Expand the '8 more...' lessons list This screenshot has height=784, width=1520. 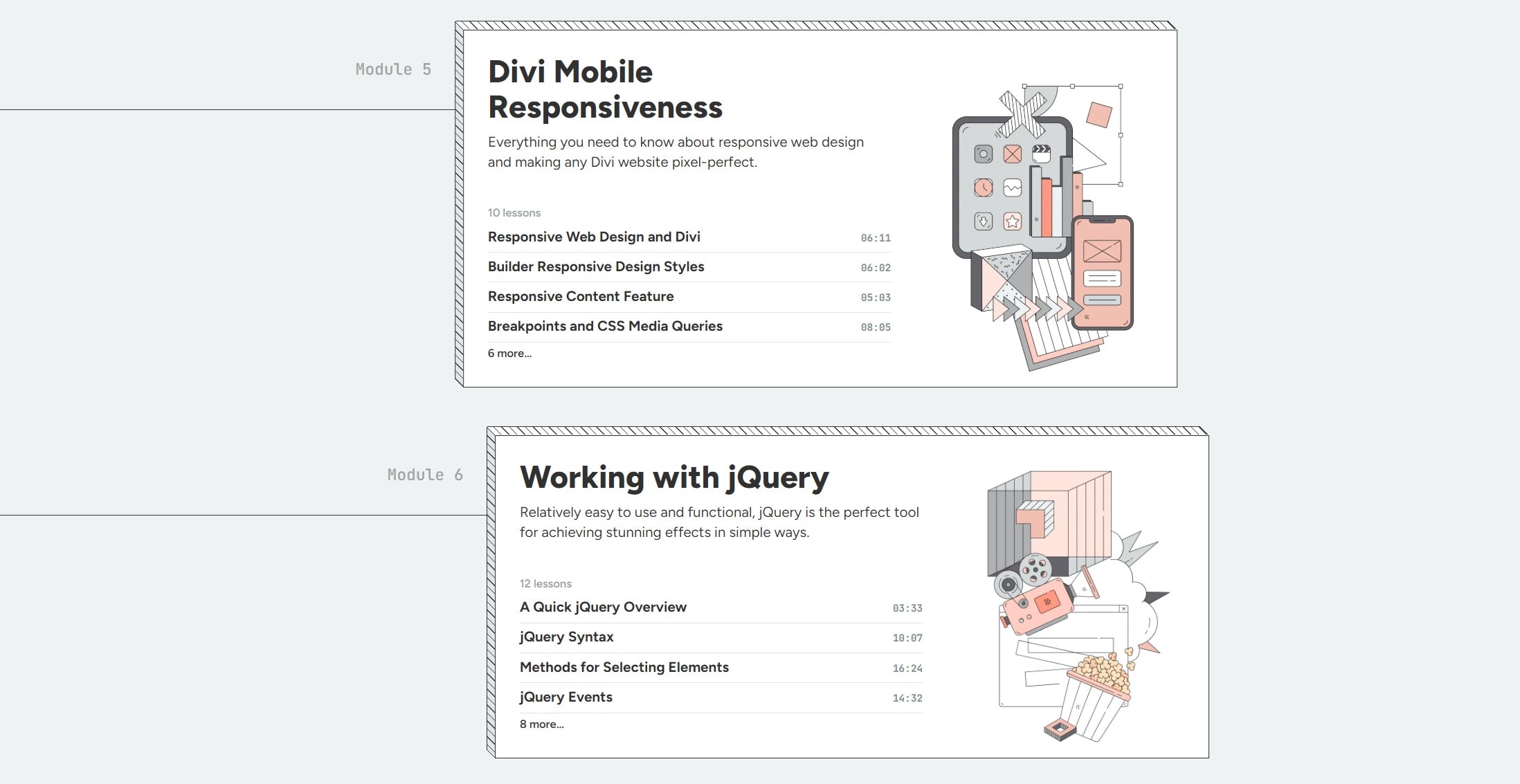click(541, 724)
